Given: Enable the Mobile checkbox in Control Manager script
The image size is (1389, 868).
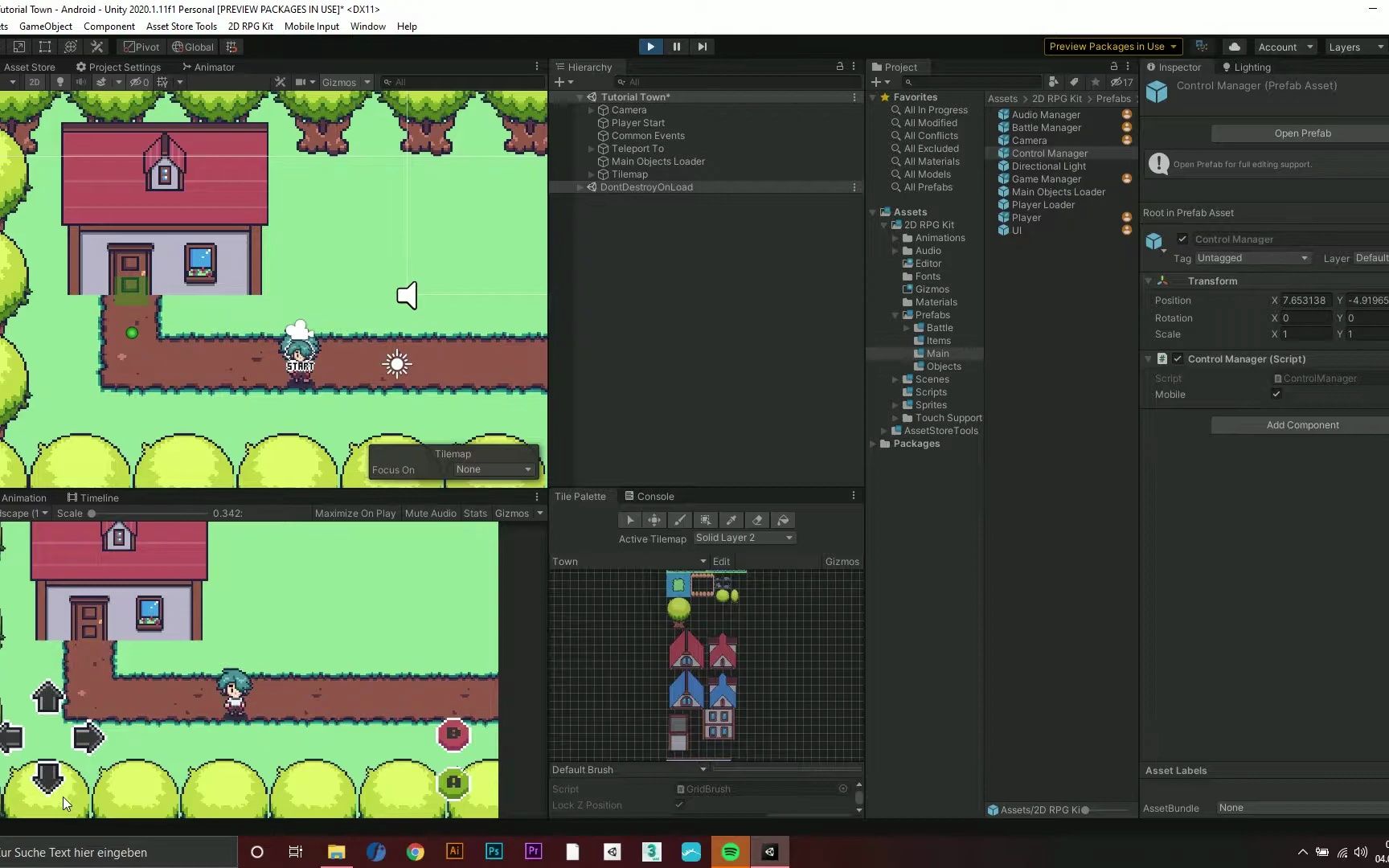Looking at the screenshot, I should coord(1277,395).
